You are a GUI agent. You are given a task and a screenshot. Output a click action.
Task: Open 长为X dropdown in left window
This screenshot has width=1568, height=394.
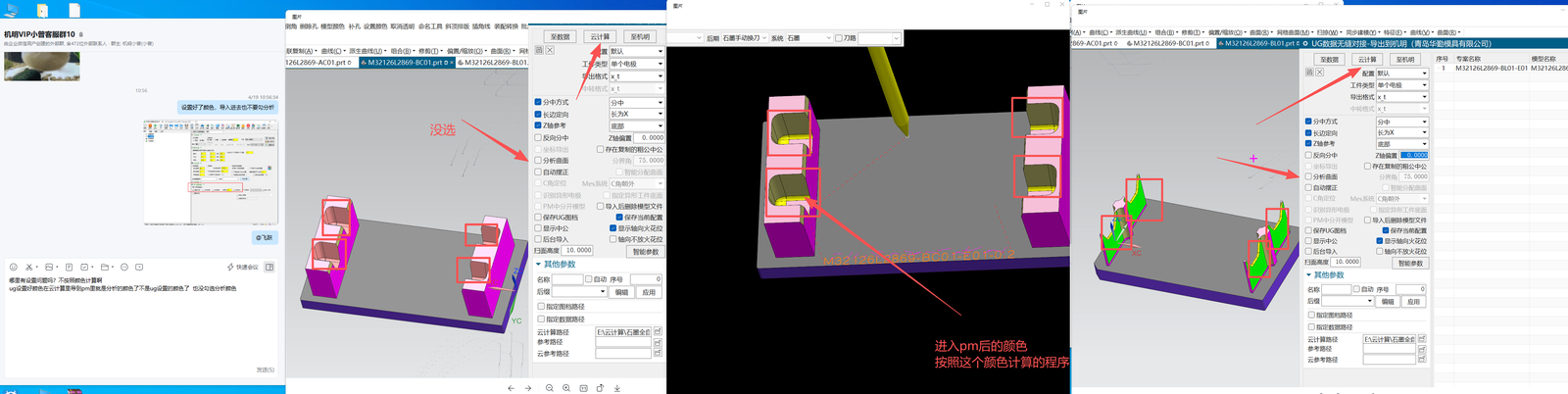pyautogui.click(x=637, y=114)
